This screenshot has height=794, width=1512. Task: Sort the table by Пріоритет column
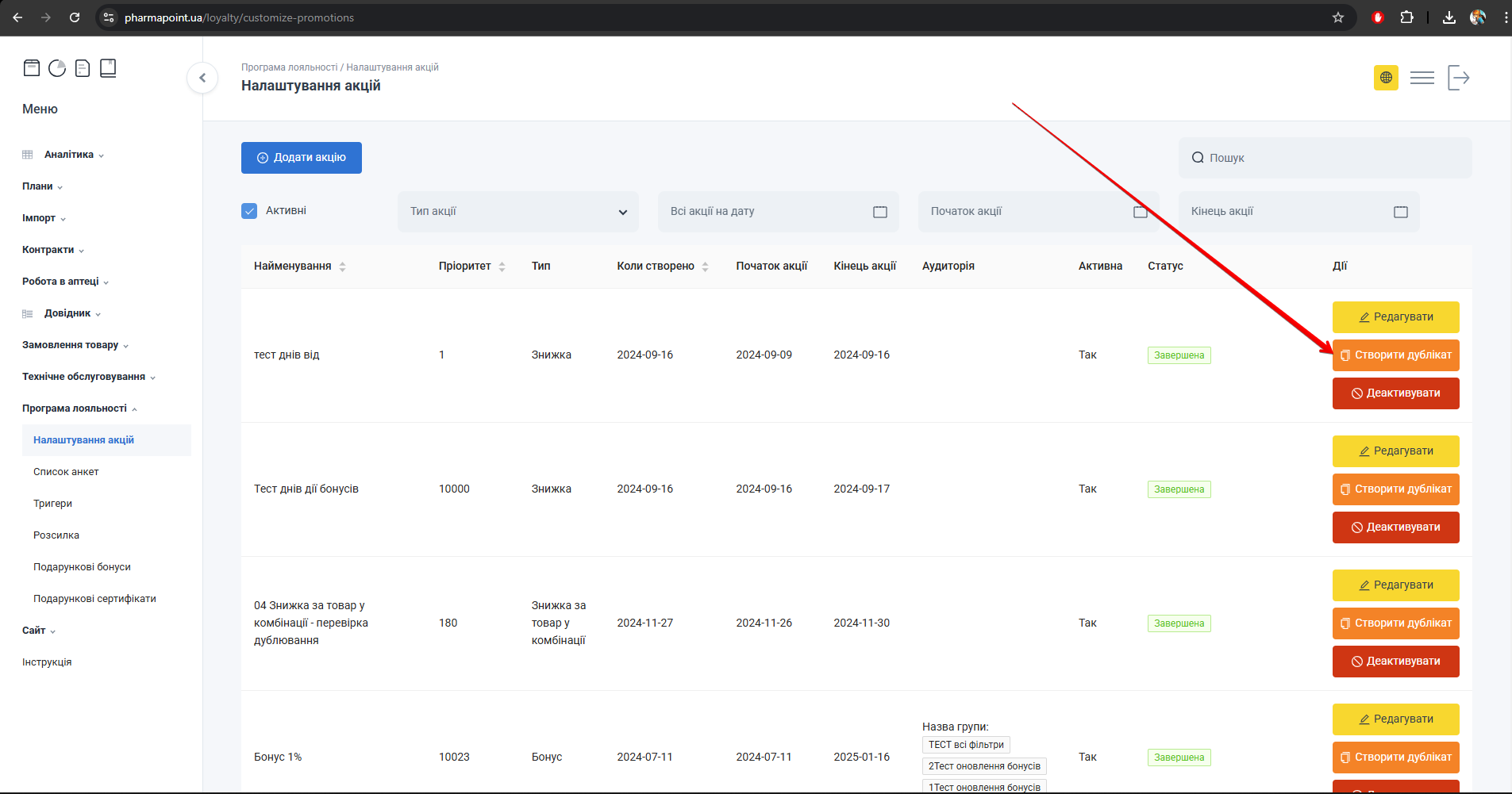click(x=502, y=267)
